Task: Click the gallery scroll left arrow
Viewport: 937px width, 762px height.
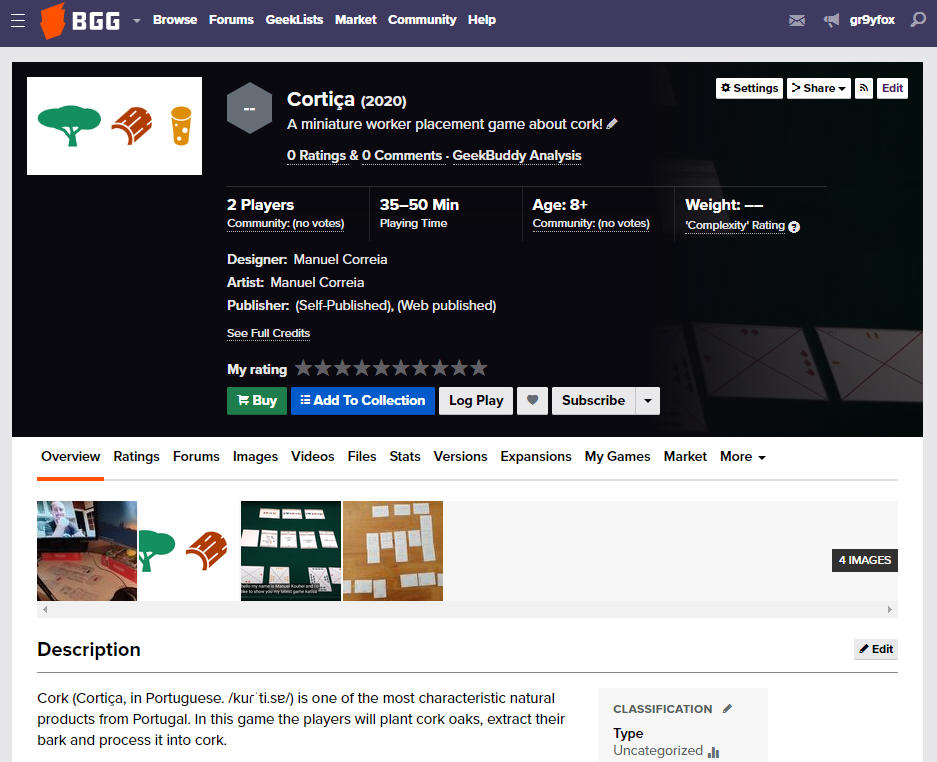Action: pyautogui.click(x=45, y=610)
